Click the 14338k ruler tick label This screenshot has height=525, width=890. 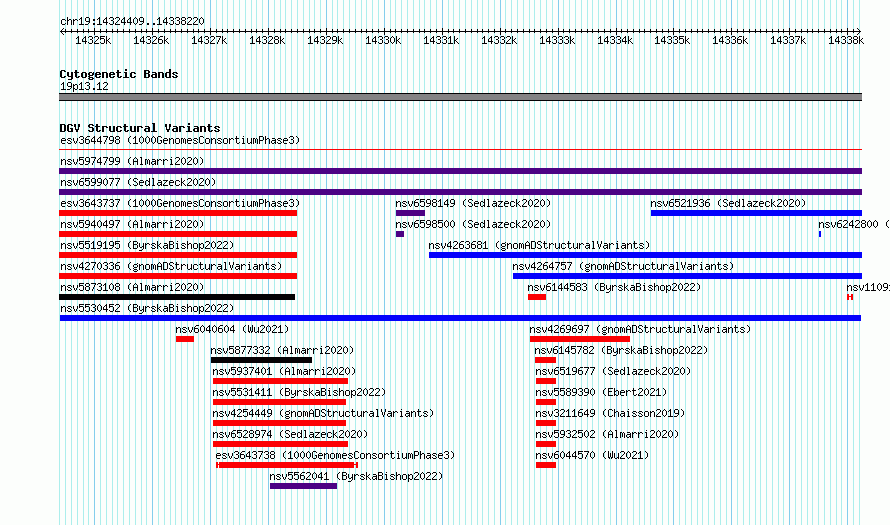[846, 40]
